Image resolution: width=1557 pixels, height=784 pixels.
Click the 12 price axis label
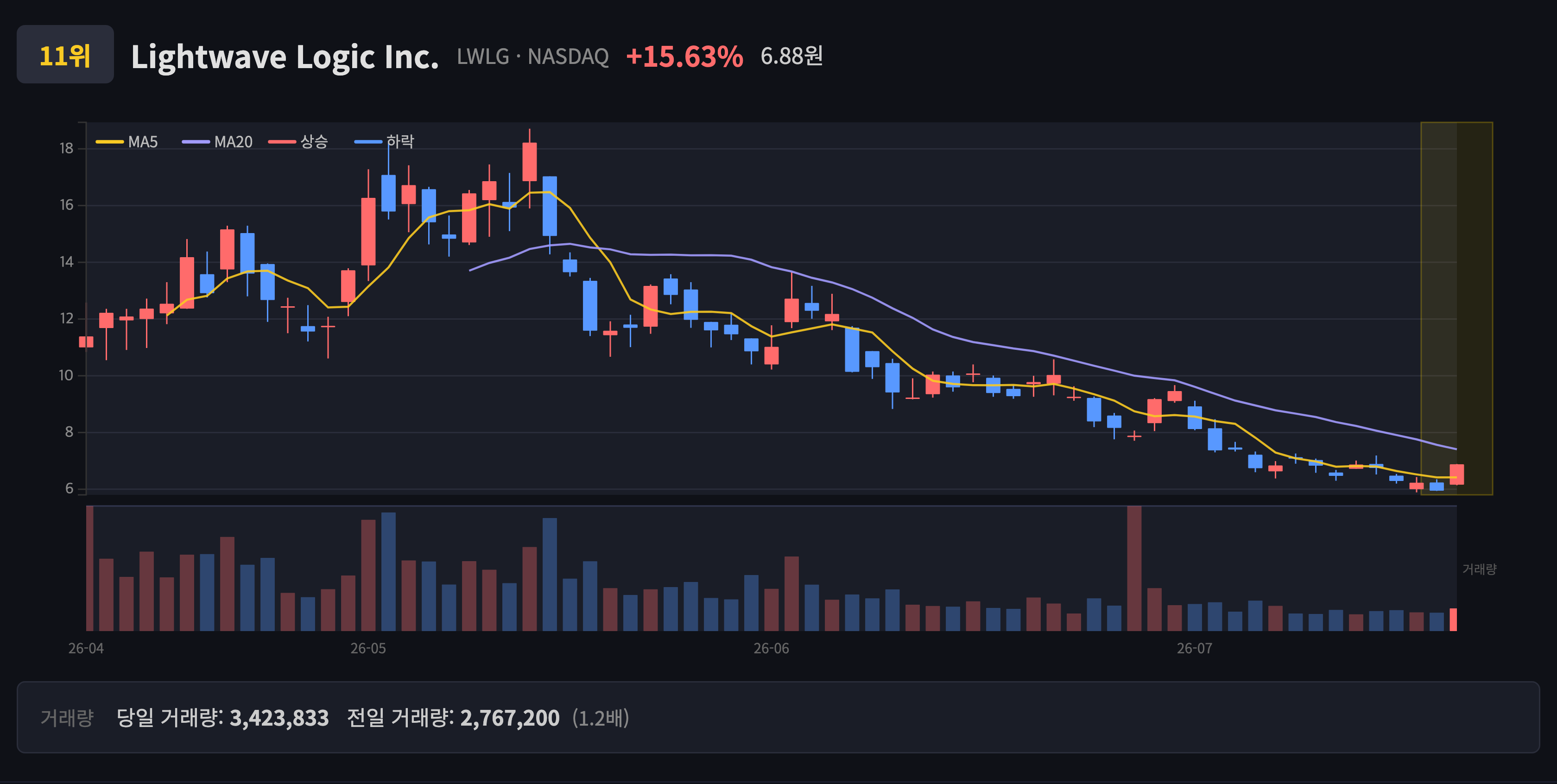pos(66,318)
